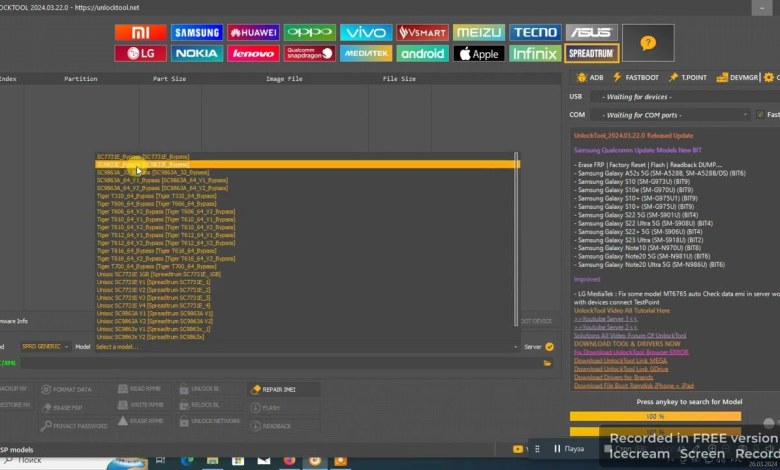Click the Select a model input field
780x470 pixels.
point(300,347)
